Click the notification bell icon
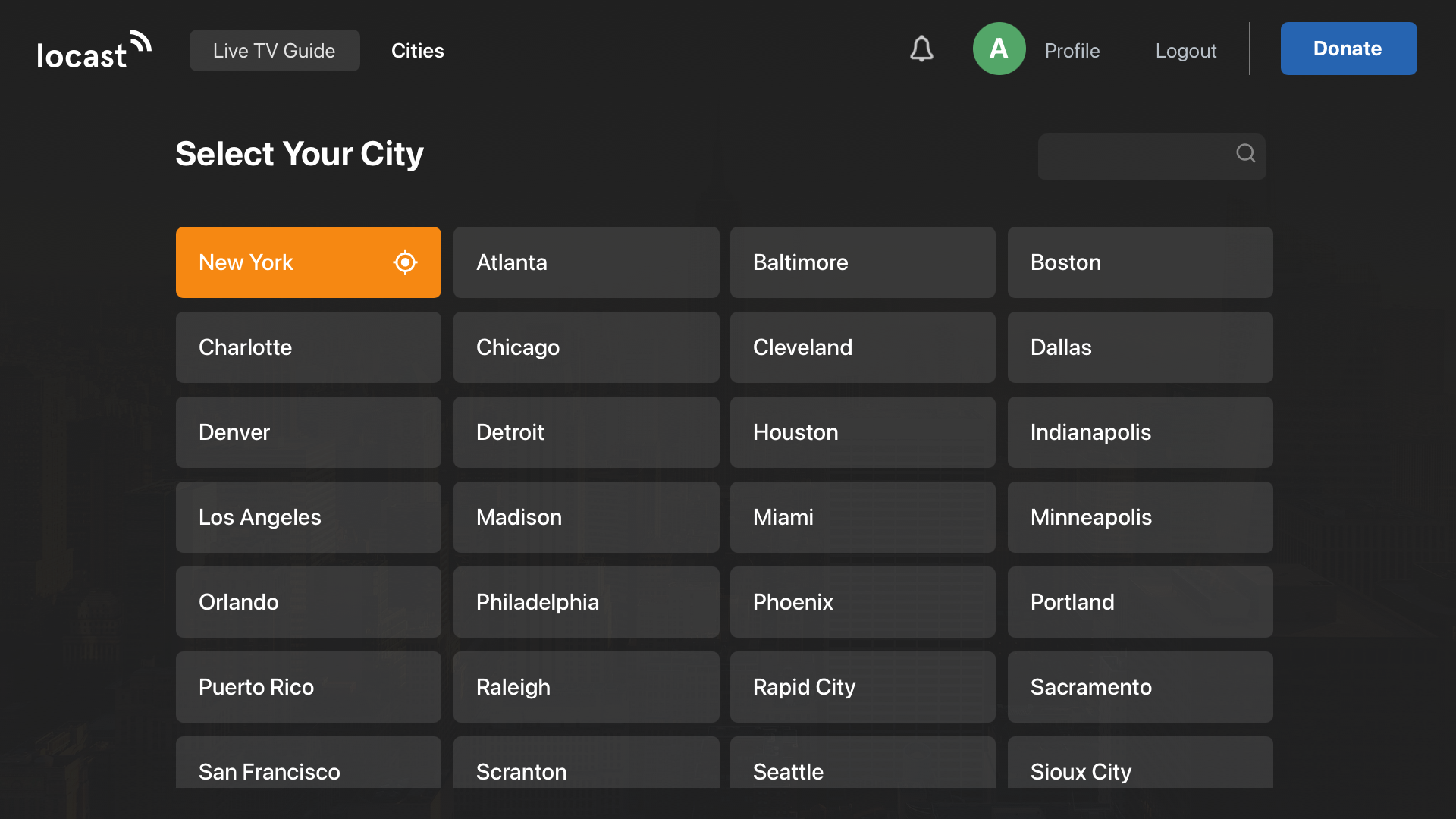Image resolution: width=1456 pixels, height=819 pixels. (921, 49)
